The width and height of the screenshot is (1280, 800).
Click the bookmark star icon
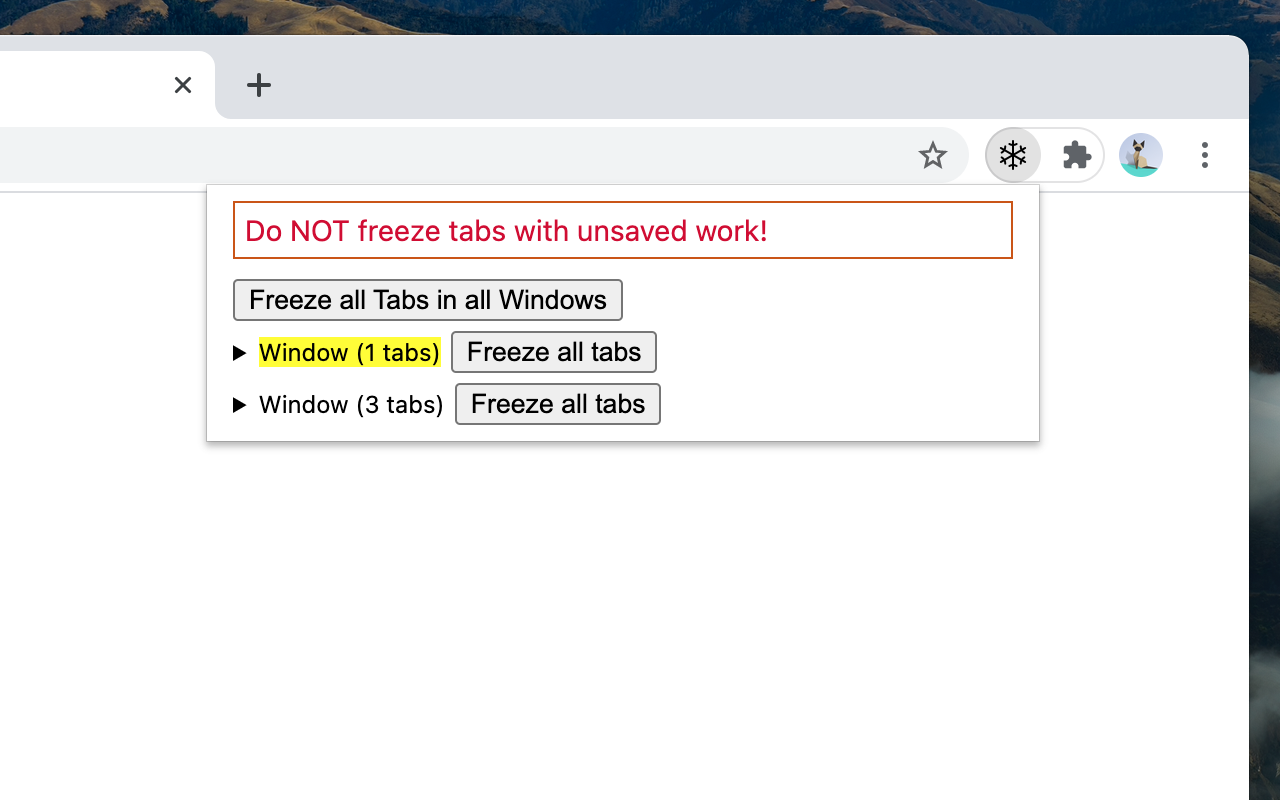tap(933, 155)
